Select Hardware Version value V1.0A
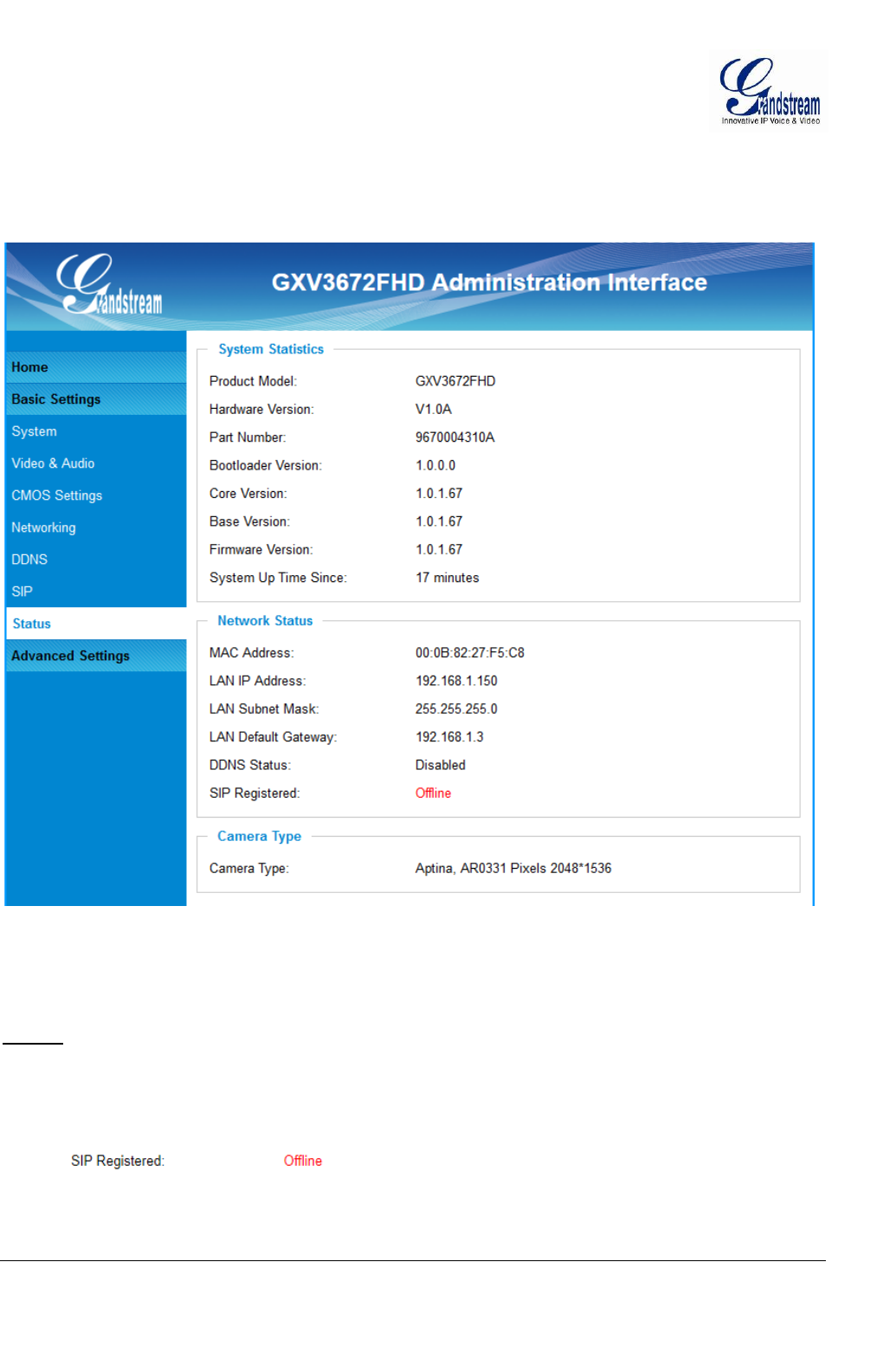This screenshot has width=896, height=1372. (x=434, y=409)
